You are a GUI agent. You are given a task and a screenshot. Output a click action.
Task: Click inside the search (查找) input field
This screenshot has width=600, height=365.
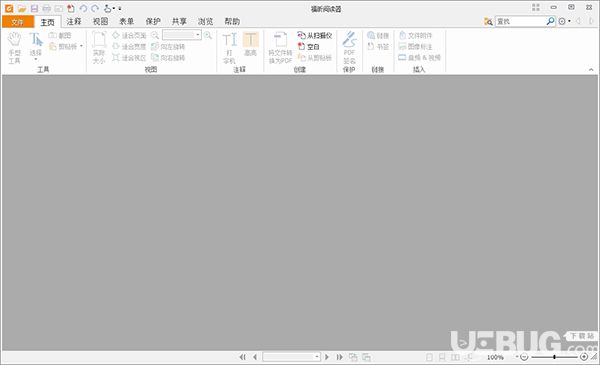(x=521, y=21)
